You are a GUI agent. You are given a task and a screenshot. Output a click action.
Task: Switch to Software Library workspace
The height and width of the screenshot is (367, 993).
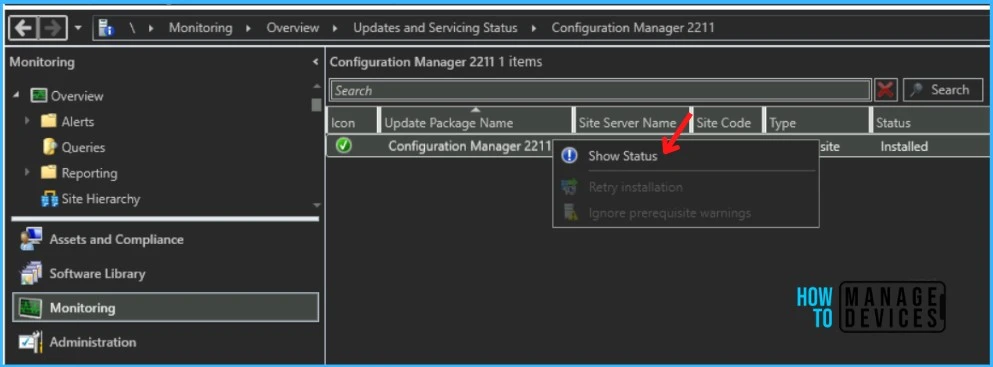tap(98, 273)
